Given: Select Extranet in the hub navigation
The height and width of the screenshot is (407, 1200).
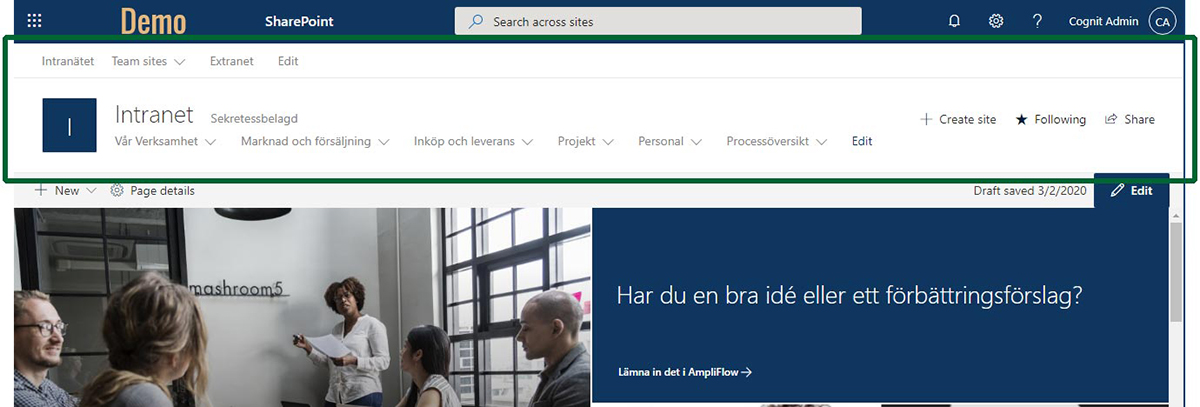Looking at the screenshot, I should [x=231, y=61].
